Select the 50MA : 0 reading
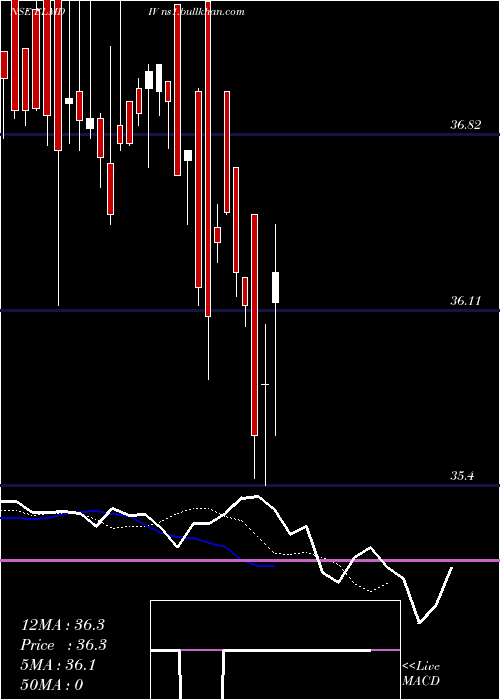Viewport: 500px width, 700px height. tap(52, 685)
